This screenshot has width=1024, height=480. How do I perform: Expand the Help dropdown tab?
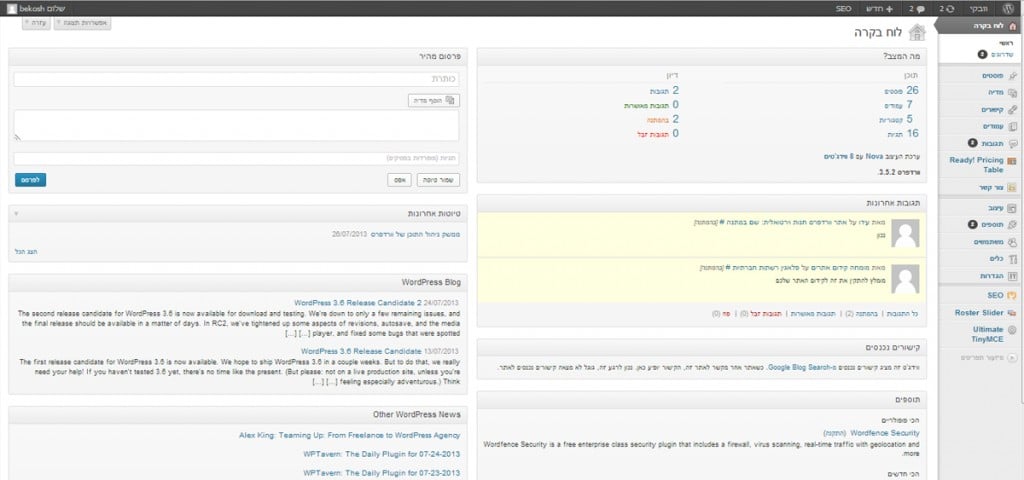[x=37, y=23]
